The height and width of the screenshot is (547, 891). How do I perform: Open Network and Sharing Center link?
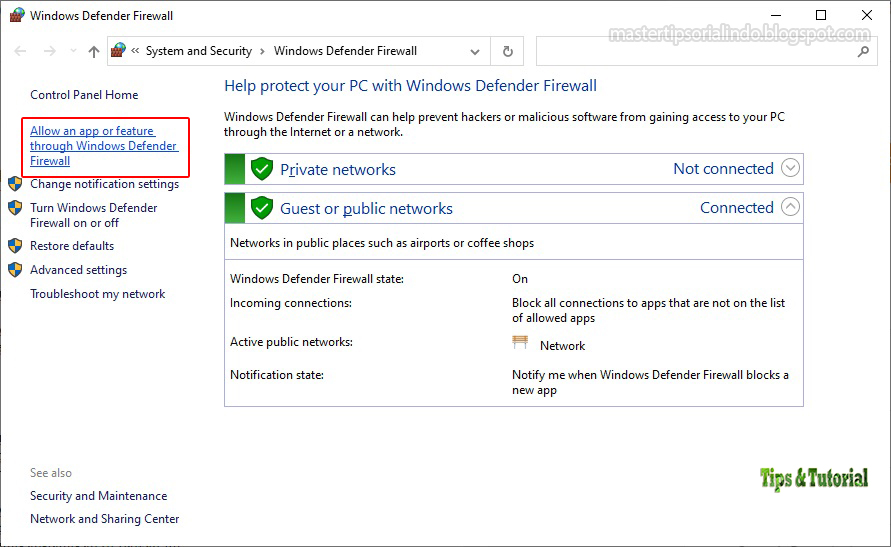click(x=105, y=519)
